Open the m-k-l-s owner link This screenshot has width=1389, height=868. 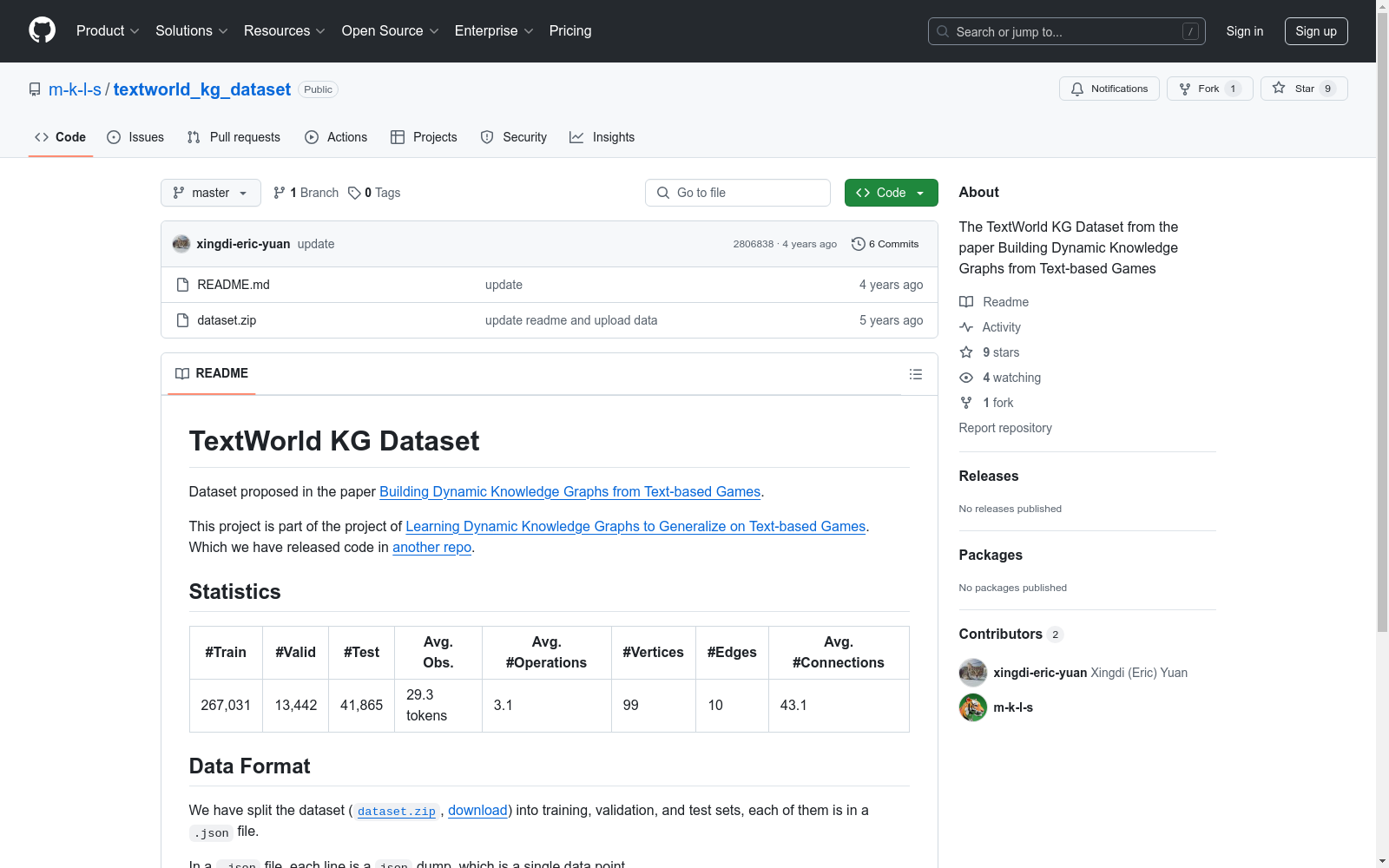tap(75, 89)
